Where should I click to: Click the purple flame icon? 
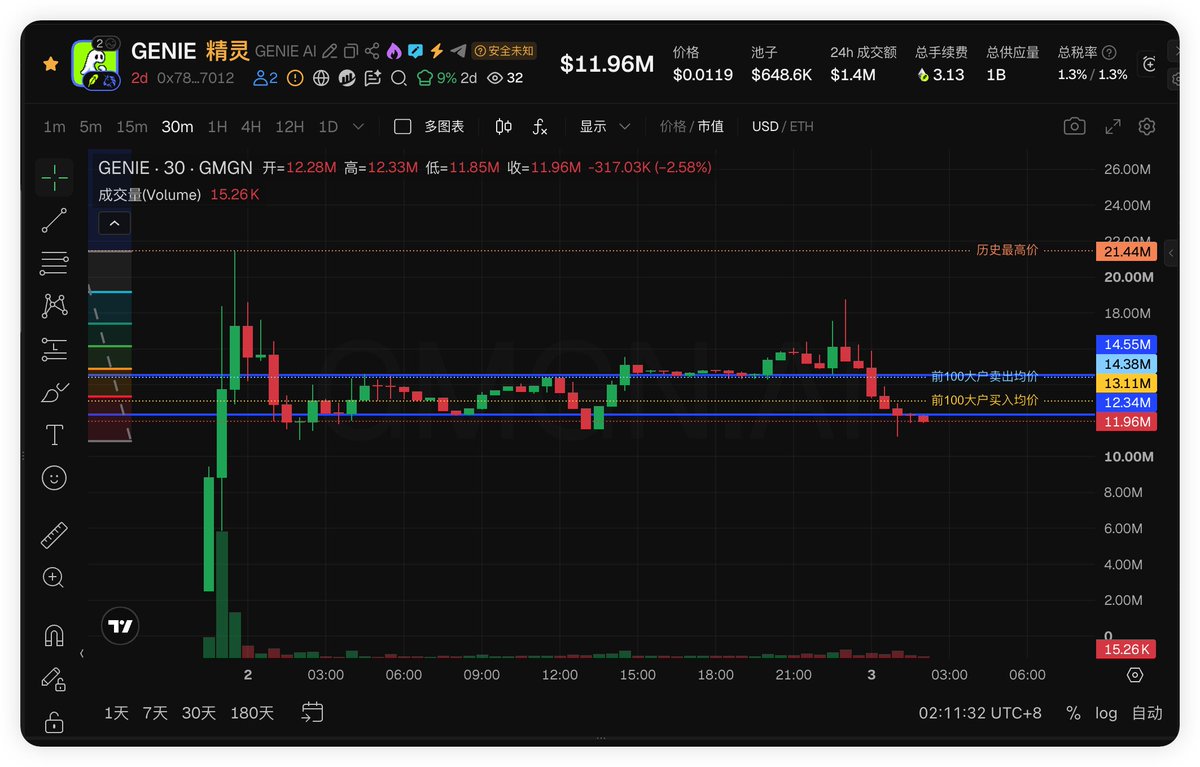(x=393, y=51)
